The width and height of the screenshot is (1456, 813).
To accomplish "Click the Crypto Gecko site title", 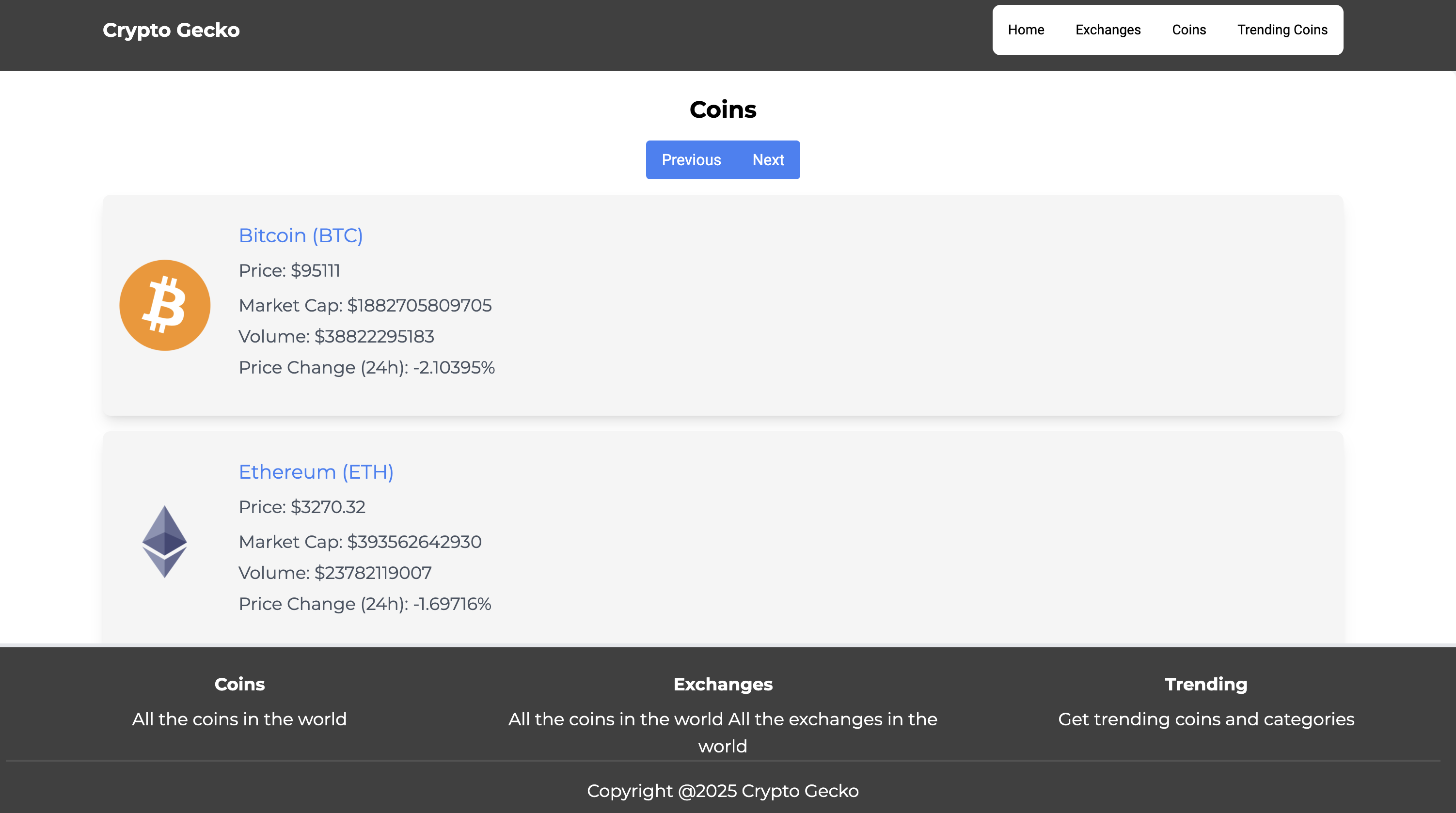I will pos(171,30).
